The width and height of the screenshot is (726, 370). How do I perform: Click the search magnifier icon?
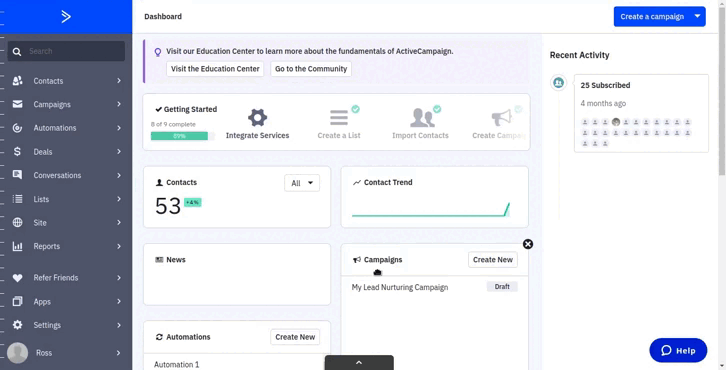coord(17,51)
